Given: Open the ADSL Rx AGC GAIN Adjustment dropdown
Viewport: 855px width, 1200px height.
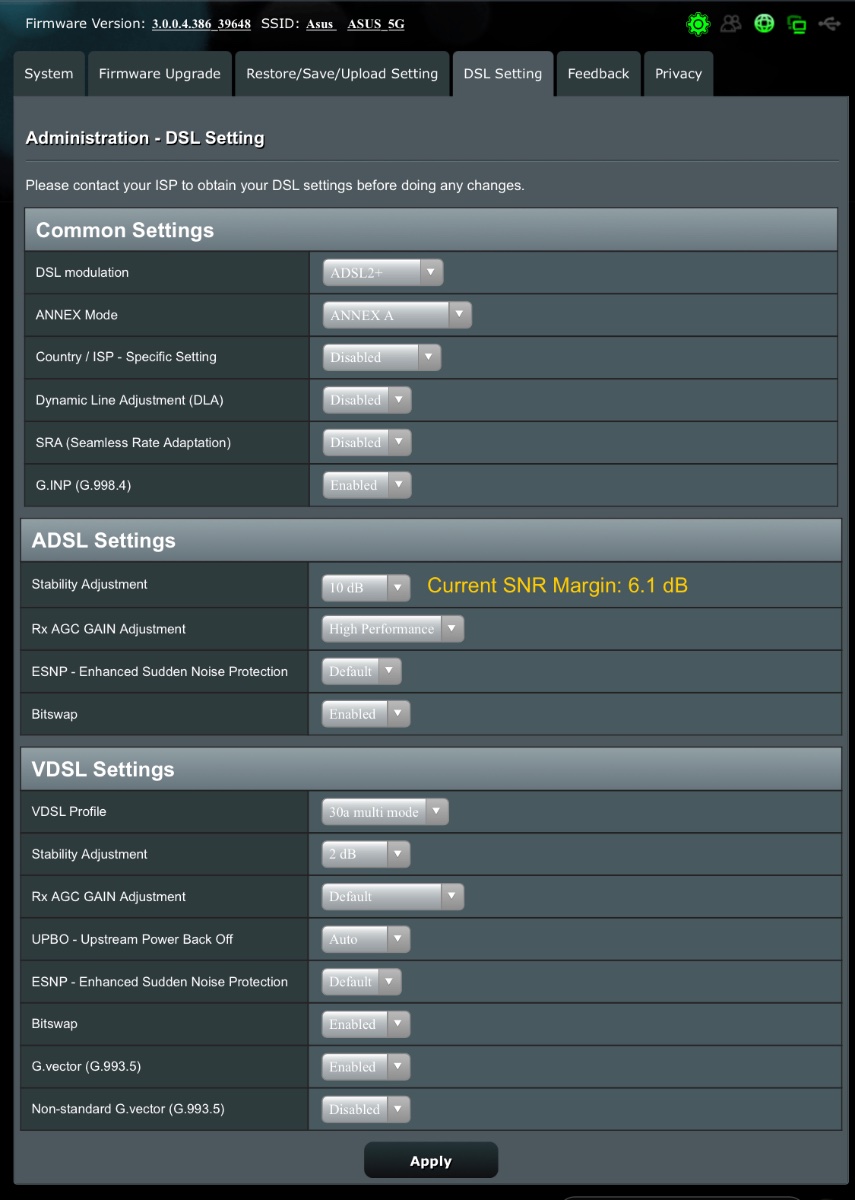Looking at the screenshot, I should tap(392, 629).
